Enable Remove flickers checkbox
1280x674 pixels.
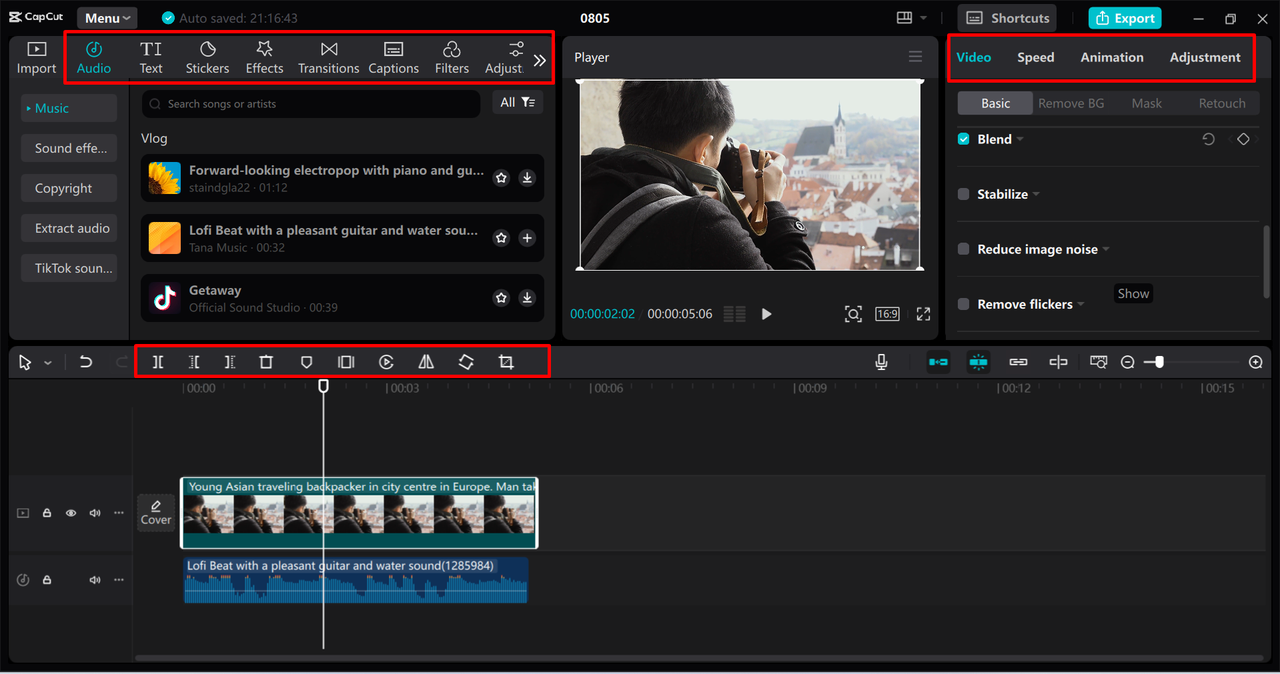(964, 304)
